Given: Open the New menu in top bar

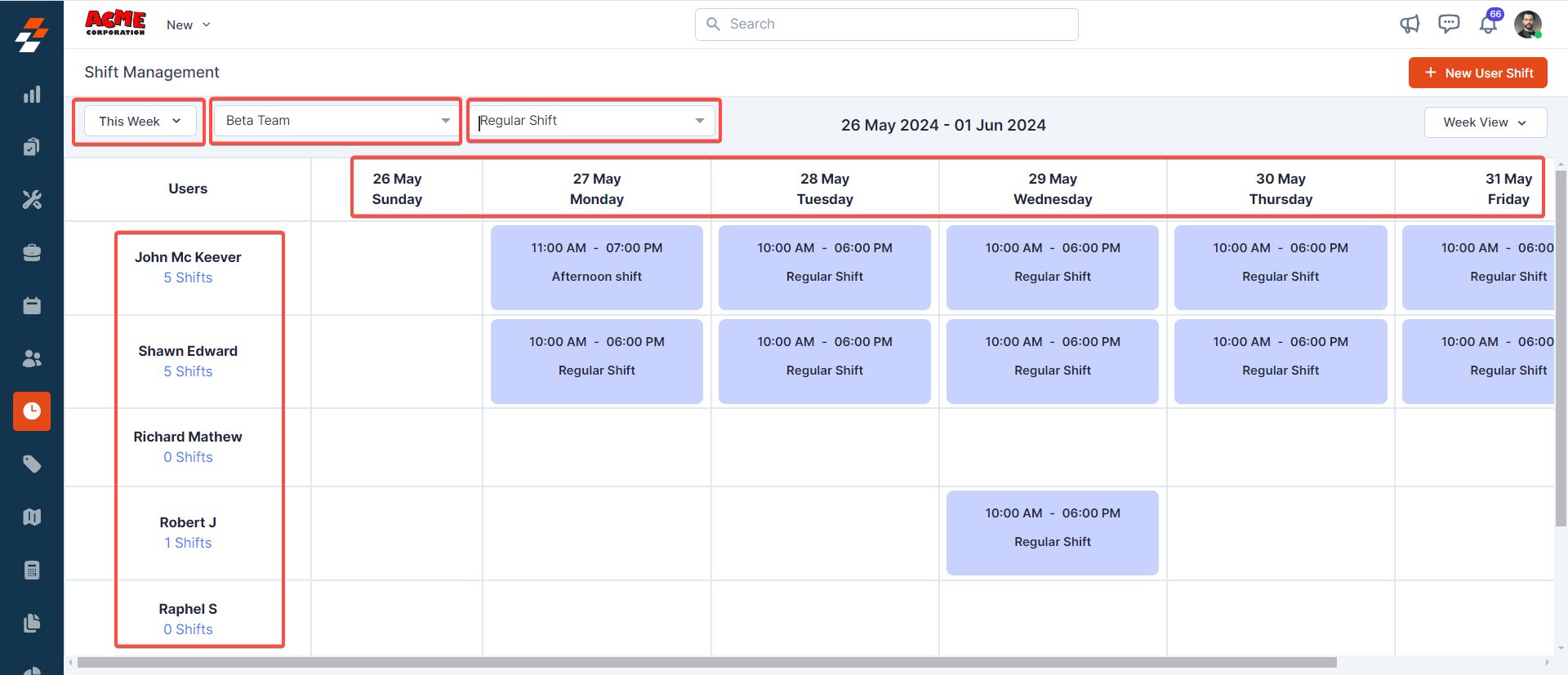Looking at the screenshot, I should [189, 25].
